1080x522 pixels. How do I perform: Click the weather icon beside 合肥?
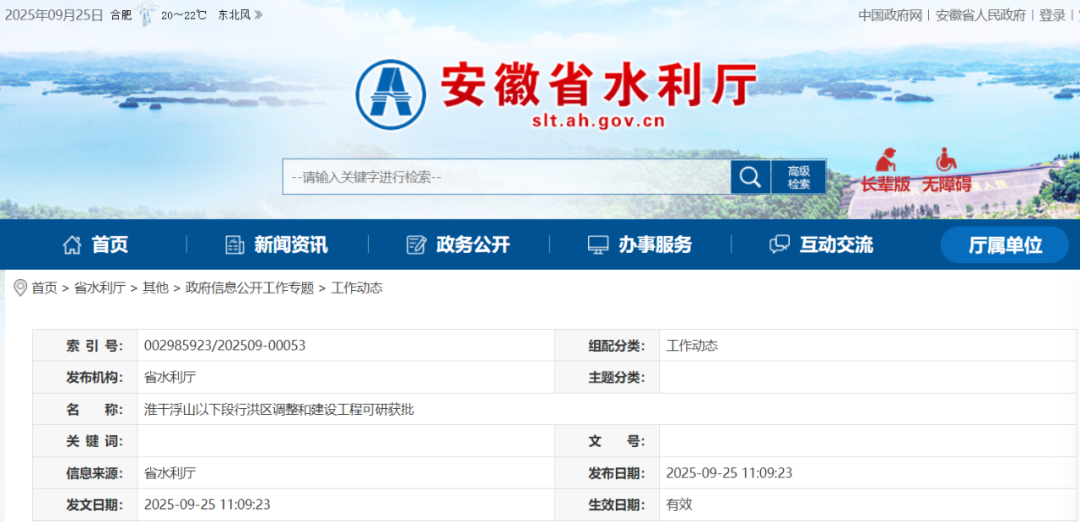[147, 15]
